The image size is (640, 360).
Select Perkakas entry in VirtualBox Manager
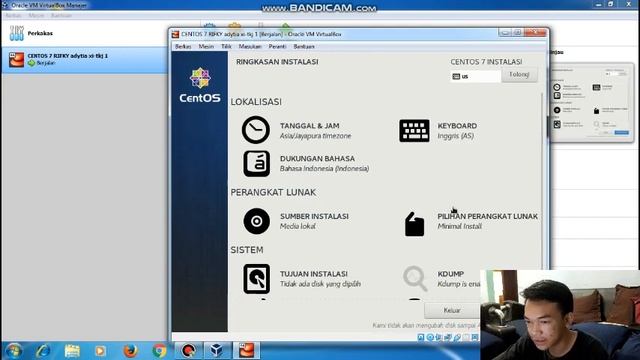(84, 33)
